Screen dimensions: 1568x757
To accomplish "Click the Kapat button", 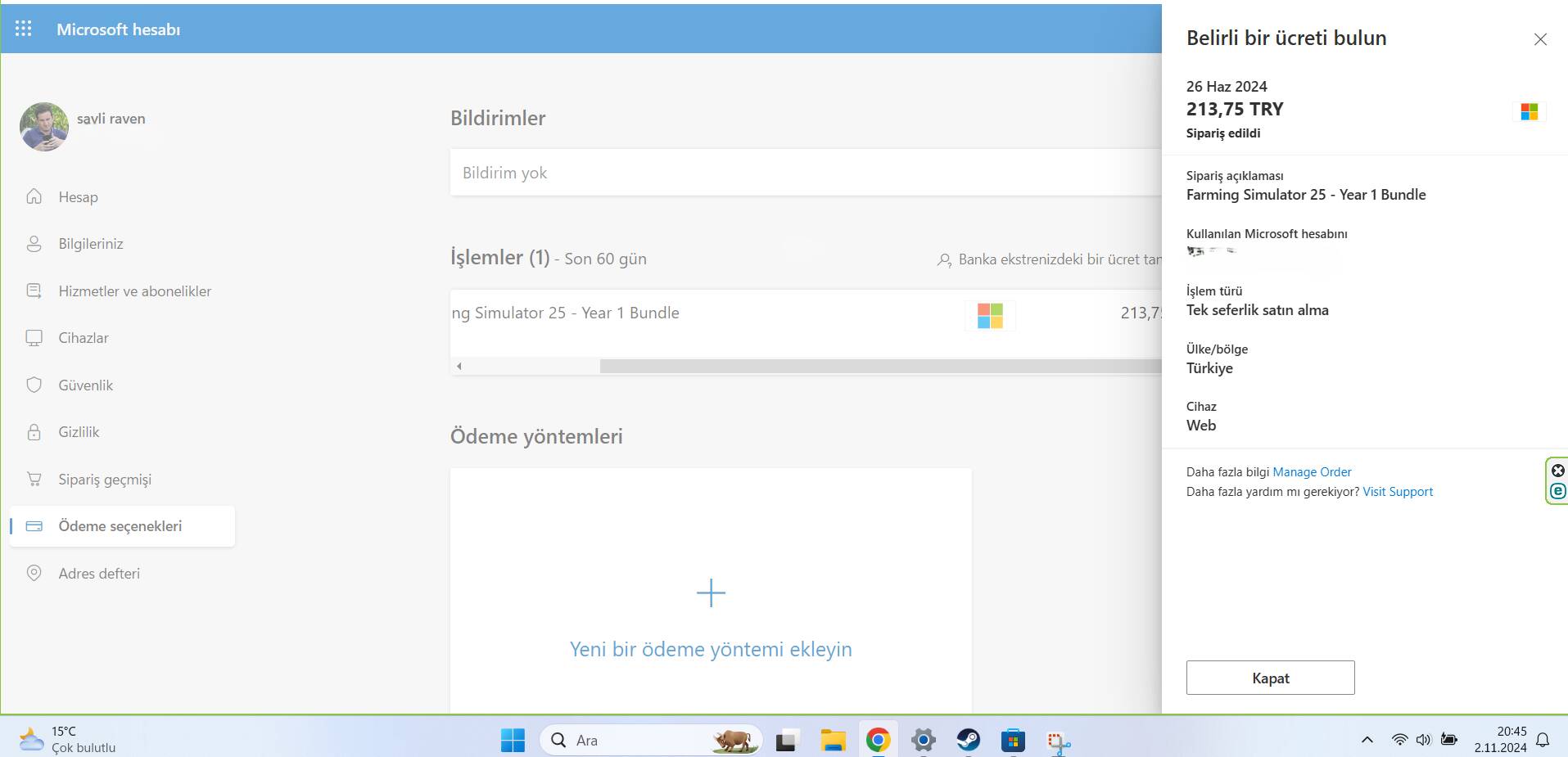I will 1270,678.
